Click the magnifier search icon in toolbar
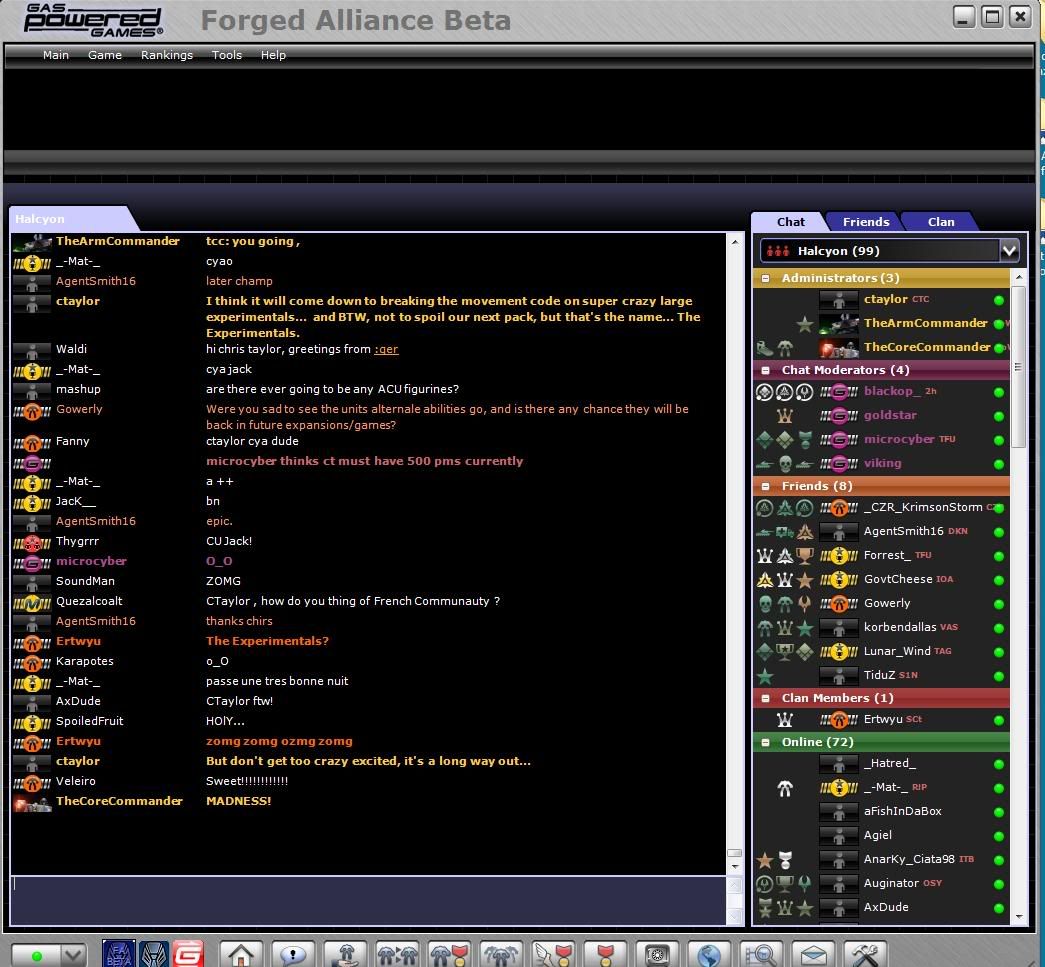Image resolution: width=1045 pixels, height=967 pixels. [761, 954]
